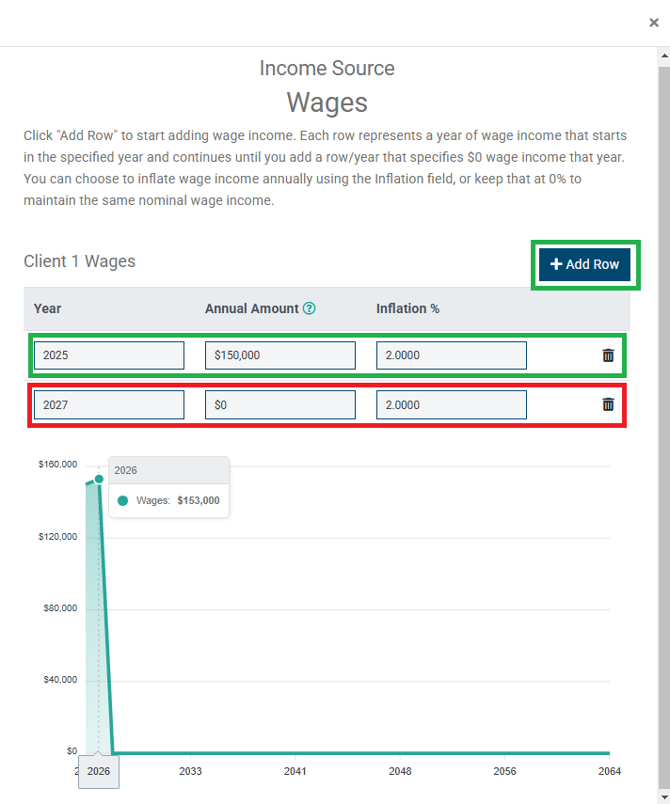Click the $0 Annual Amount field
Screen dimensions: 670x804
coord(280,404)
